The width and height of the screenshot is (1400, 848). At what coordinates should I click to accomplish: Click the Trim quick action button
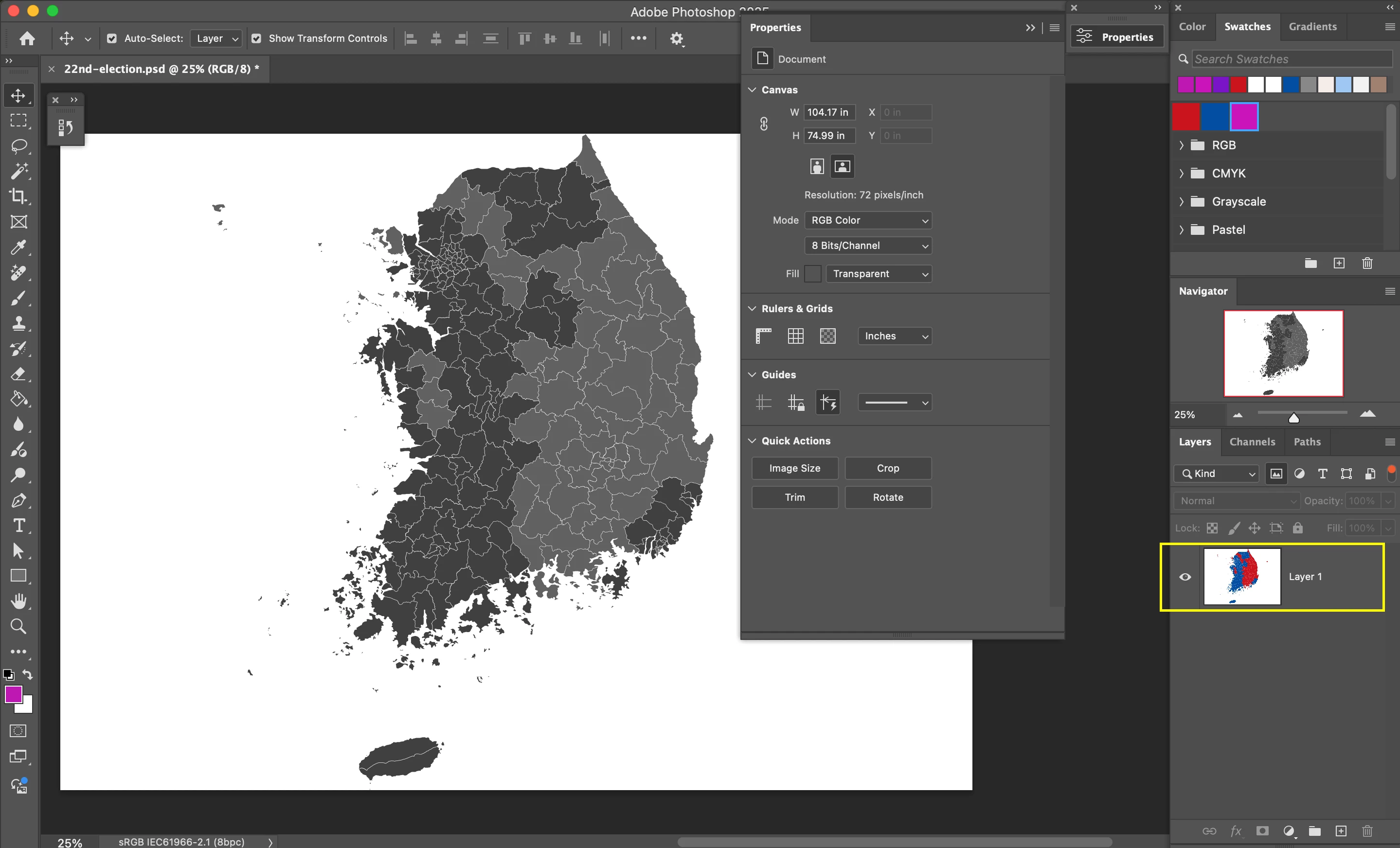tap(794, 497)
